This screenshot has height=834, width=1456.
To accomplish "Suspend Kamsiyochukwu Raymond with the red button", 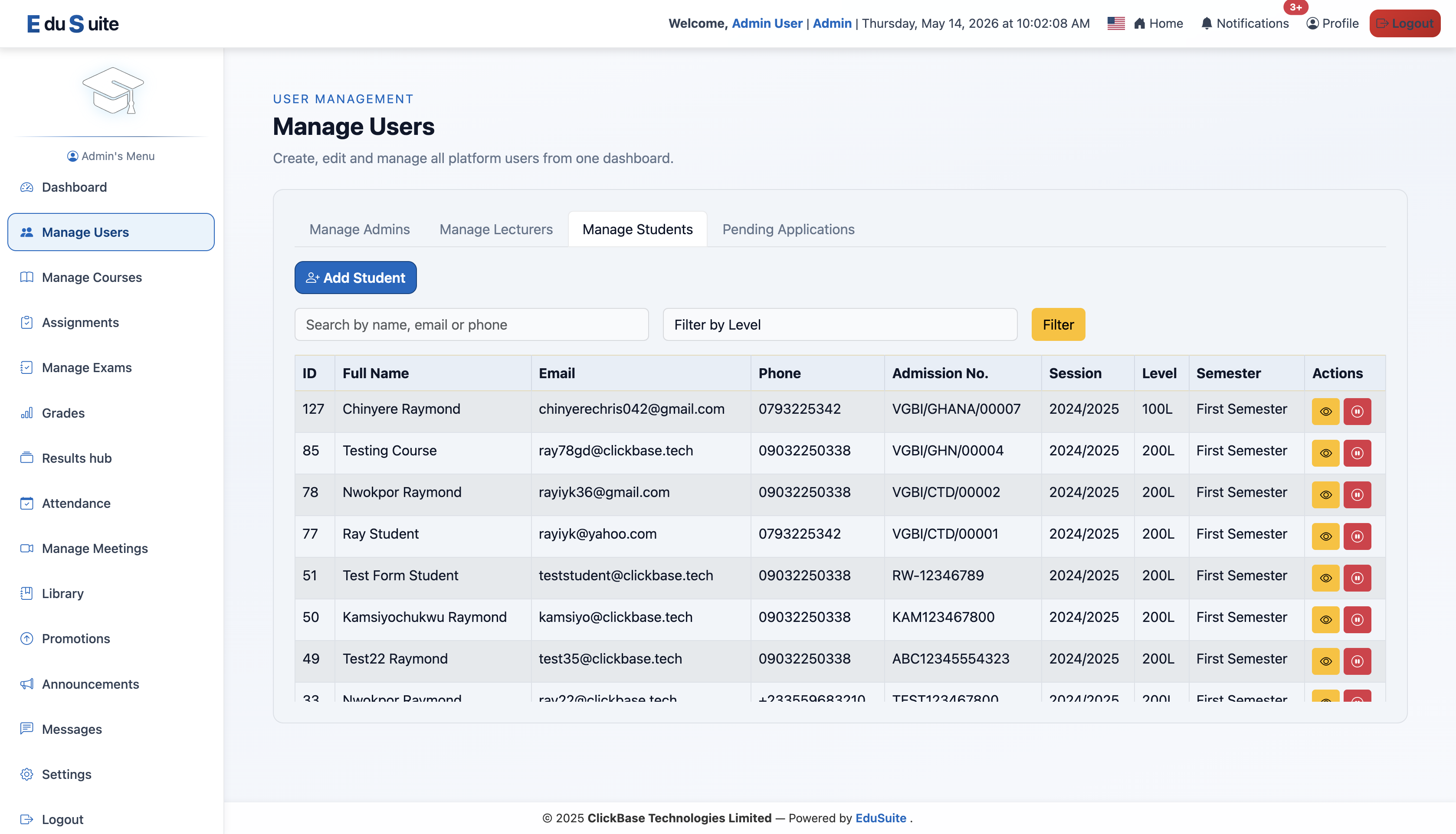I will click(x=1357, y=620).
